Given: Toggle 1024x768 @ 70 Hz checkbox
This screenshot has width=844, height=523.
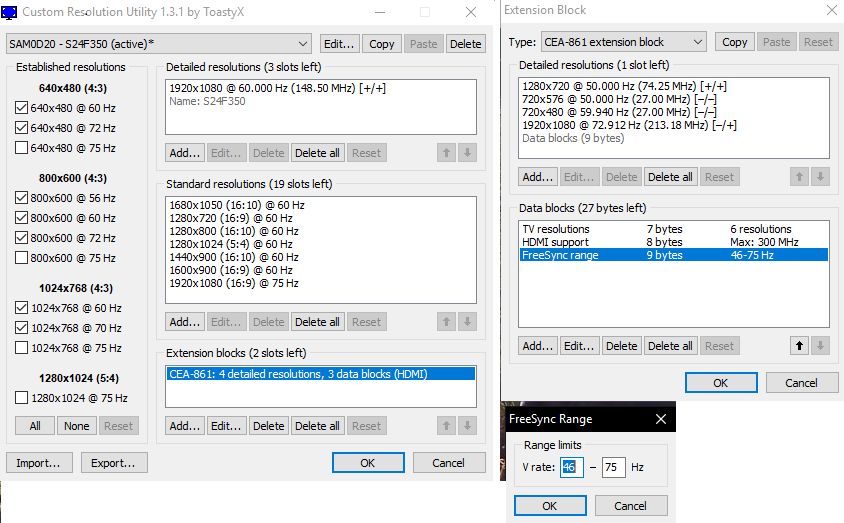Looking at the screenshot, I should click(21, 328).
